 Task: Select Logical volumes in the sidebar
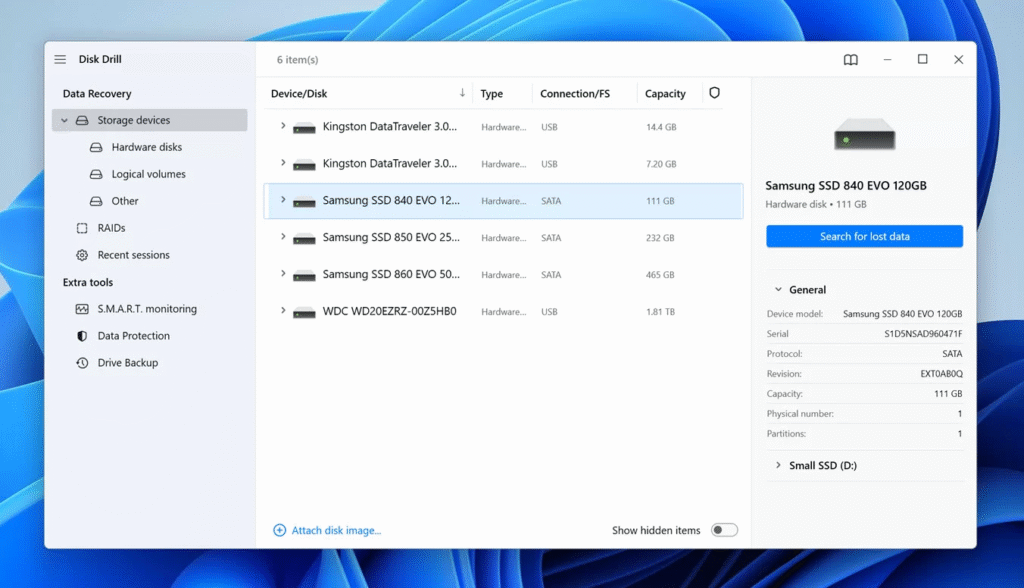click(148, 174)
